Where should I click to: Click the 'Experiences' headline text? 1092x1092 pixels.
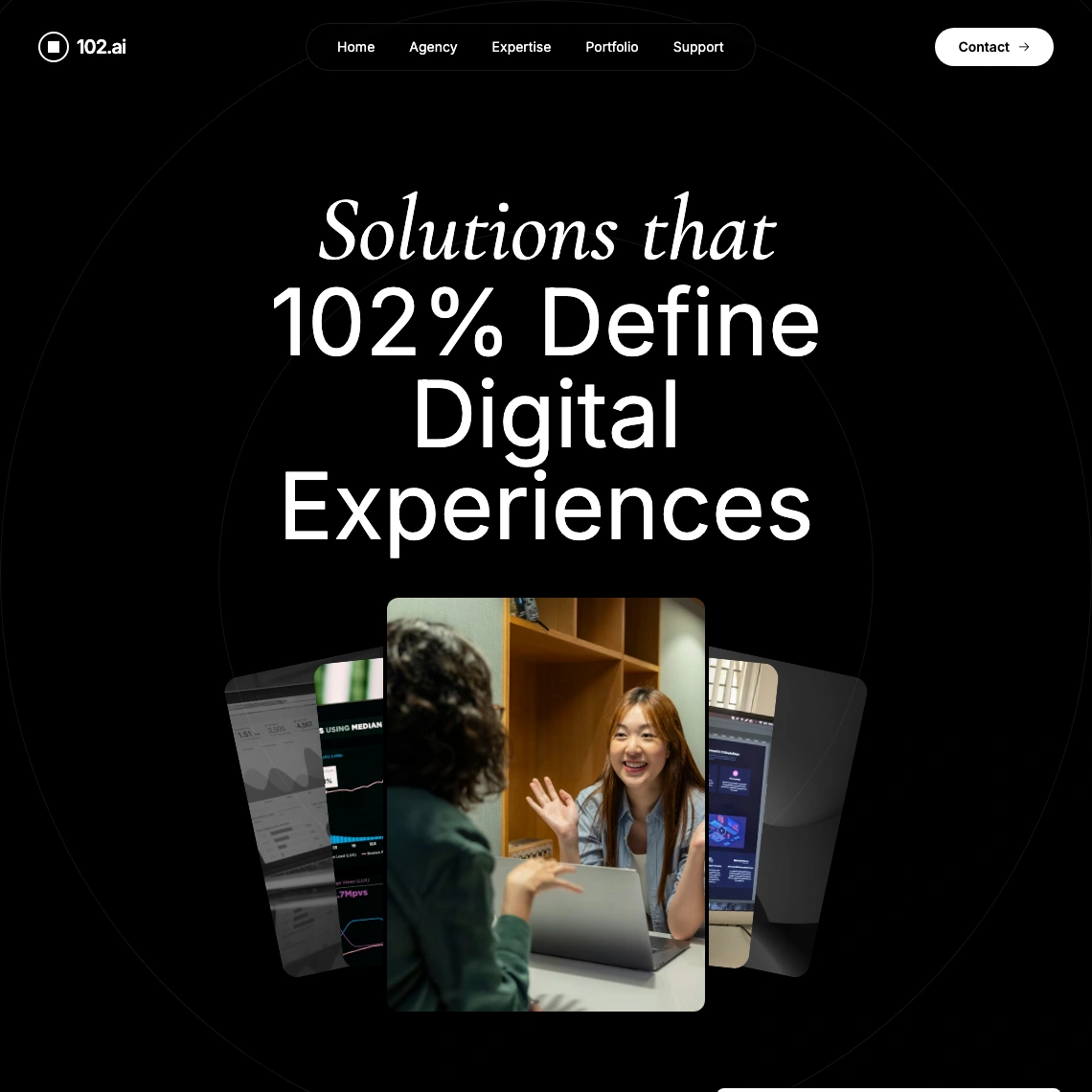pyautogui.click(x=546, y=506)
